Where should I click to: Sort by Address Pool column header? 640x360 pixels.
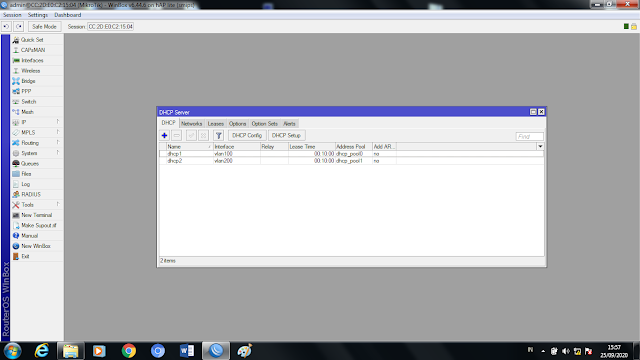click(353, 147)
